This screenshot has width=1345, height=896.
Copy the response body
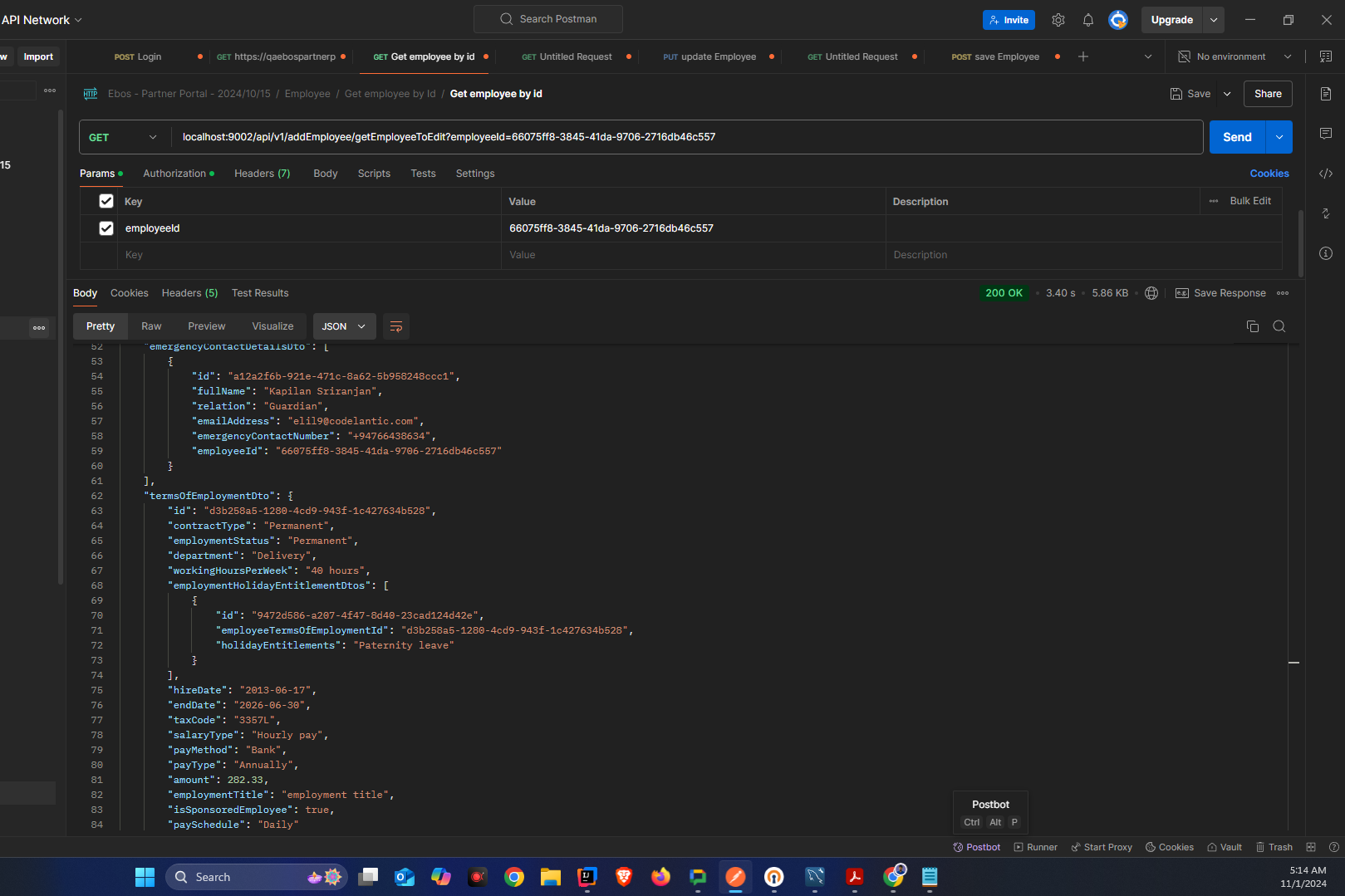[1253, 326]
